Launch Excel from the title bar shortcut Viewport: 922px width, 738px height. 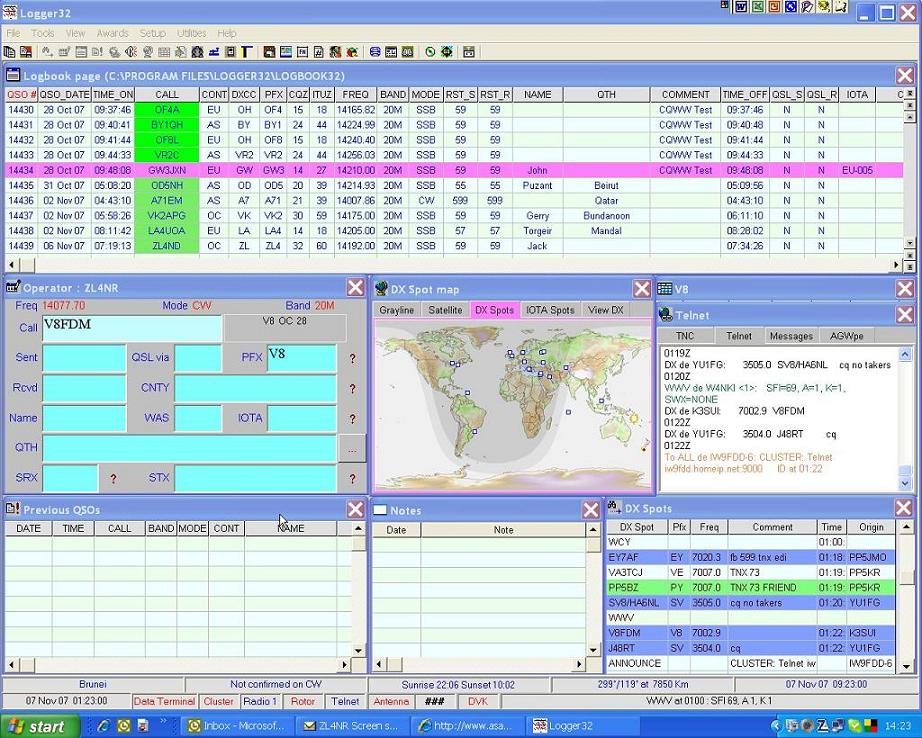pos(757,7)
